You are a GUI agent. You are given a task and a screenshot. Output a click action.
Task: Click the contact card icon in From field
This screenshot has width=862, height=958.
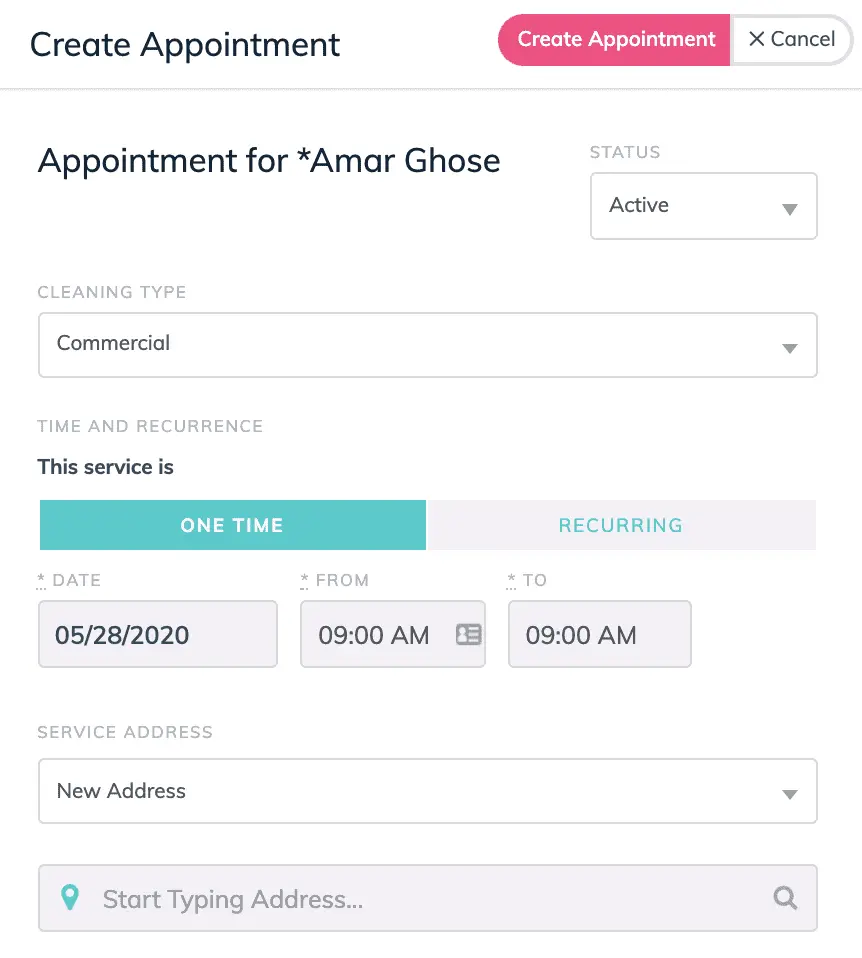click(468, 634)
